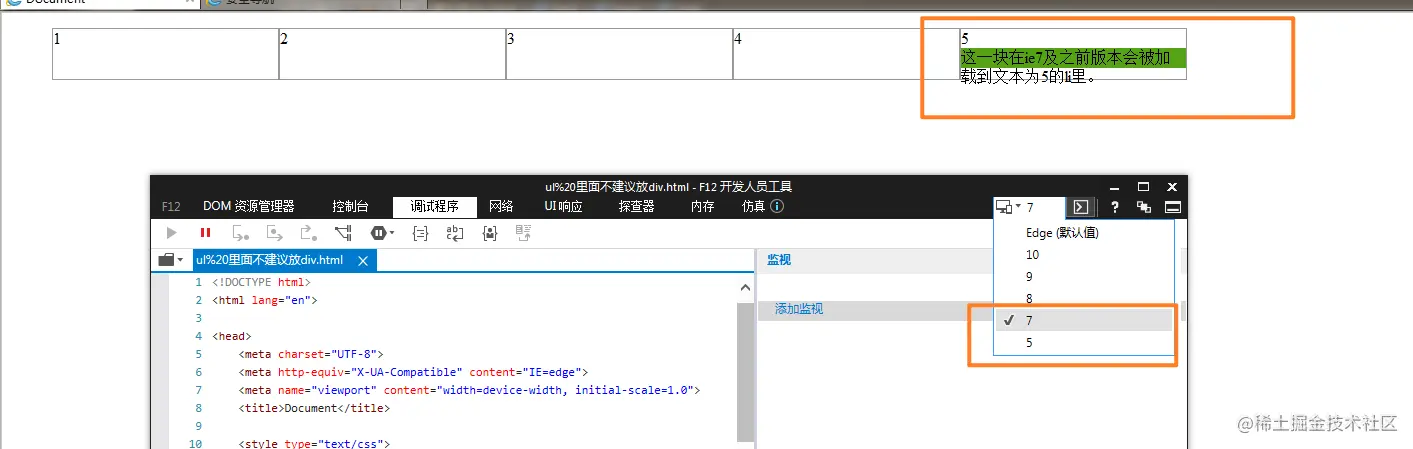Open the exception behavior stop-sign dropdown
1413x449 pixels.
click(383, 233)
